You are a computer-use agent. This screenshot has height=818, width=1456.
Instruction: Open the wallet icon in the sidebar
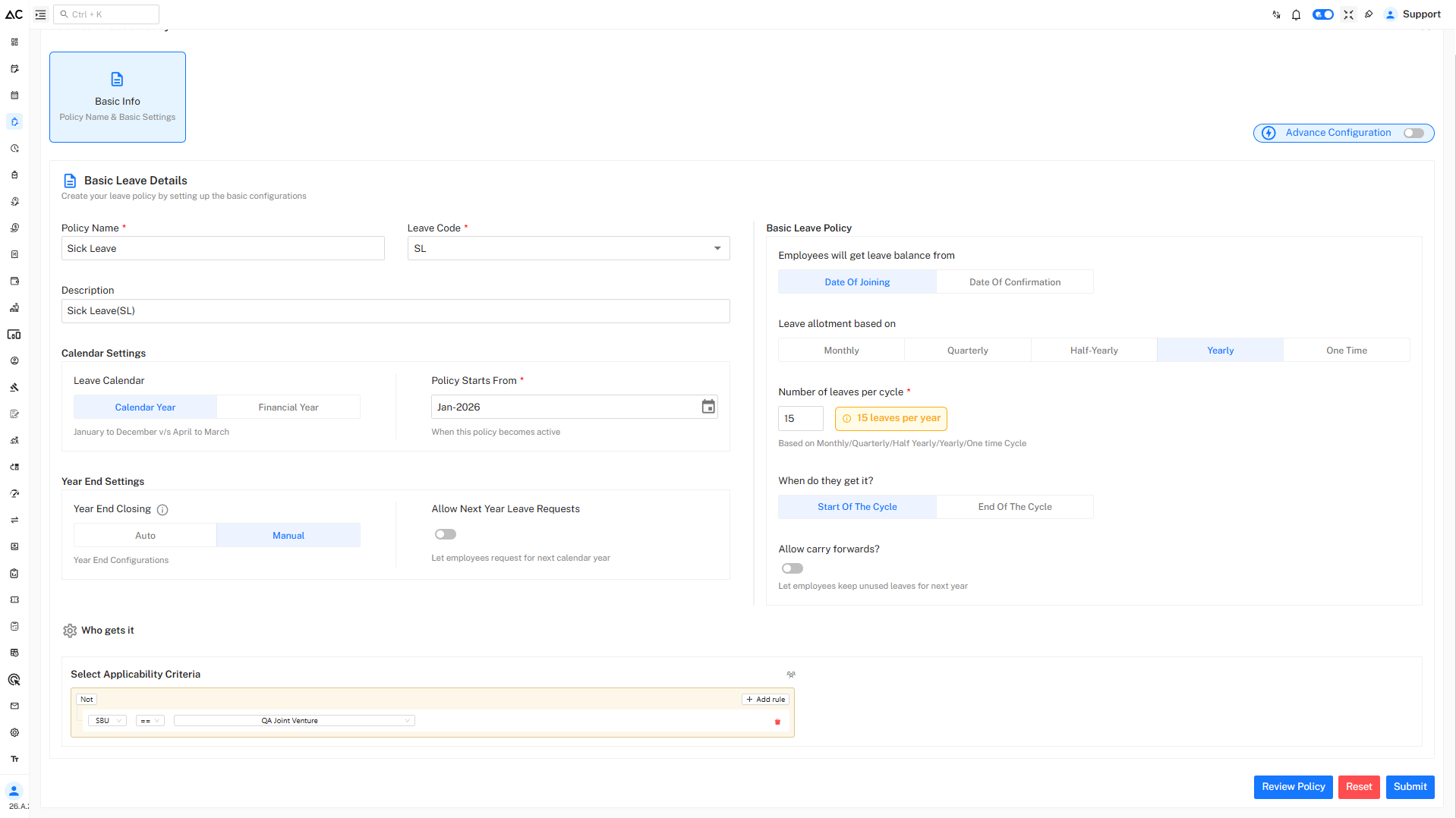(14, 282)
